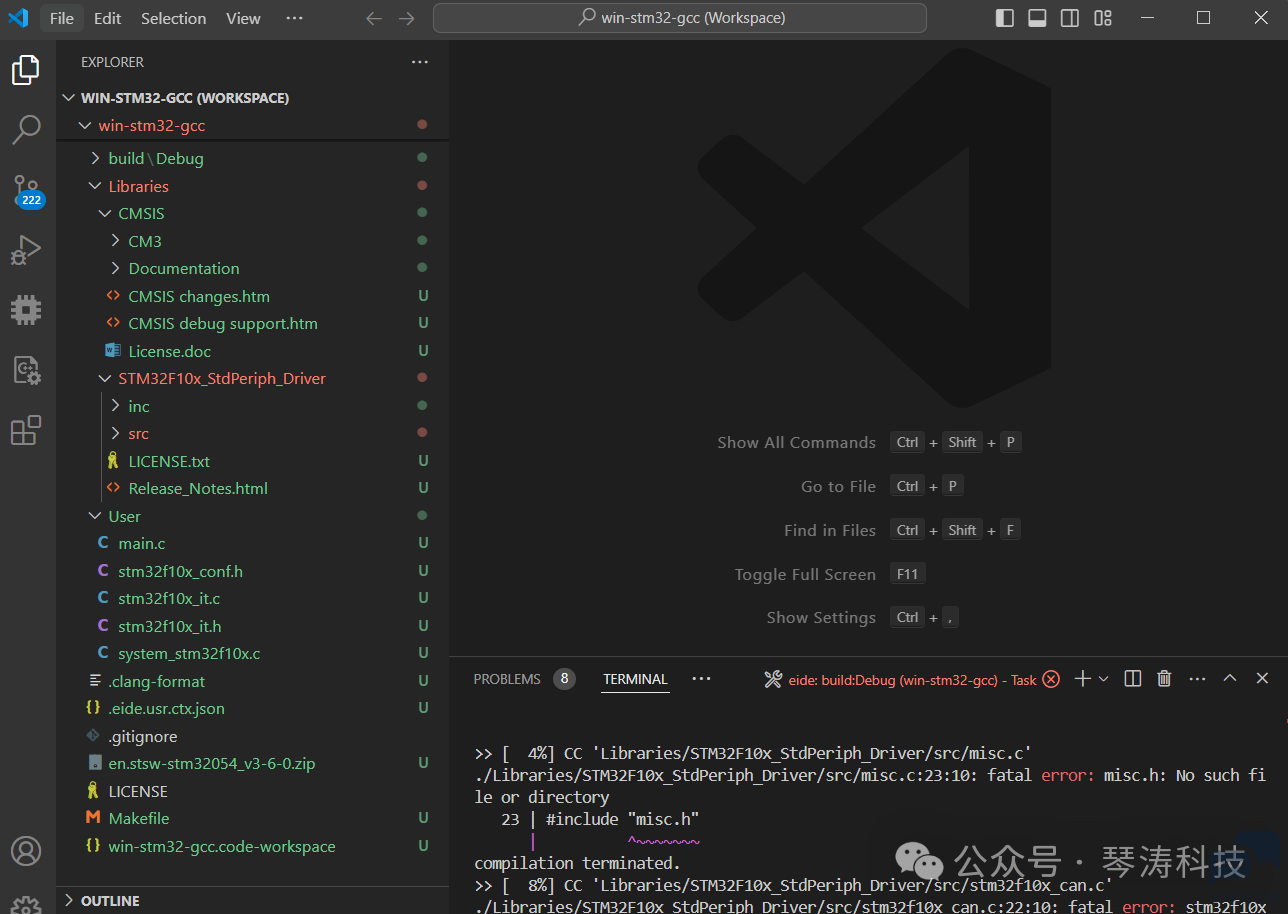Click the VS Code logo icon
The width and height of the screenshot is (1288, 914).
[18, 18]
